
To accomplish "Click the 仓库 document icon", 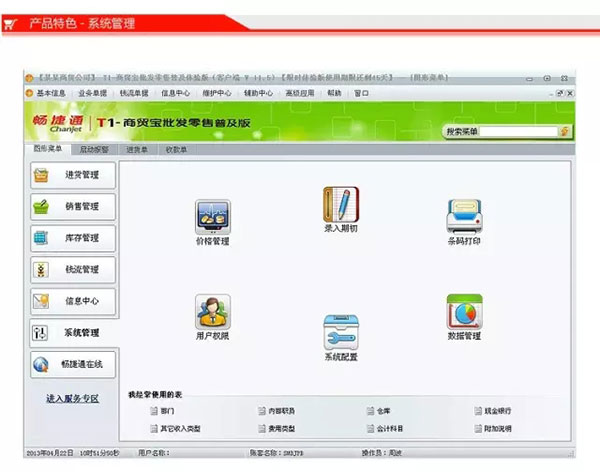I will 370,411.
